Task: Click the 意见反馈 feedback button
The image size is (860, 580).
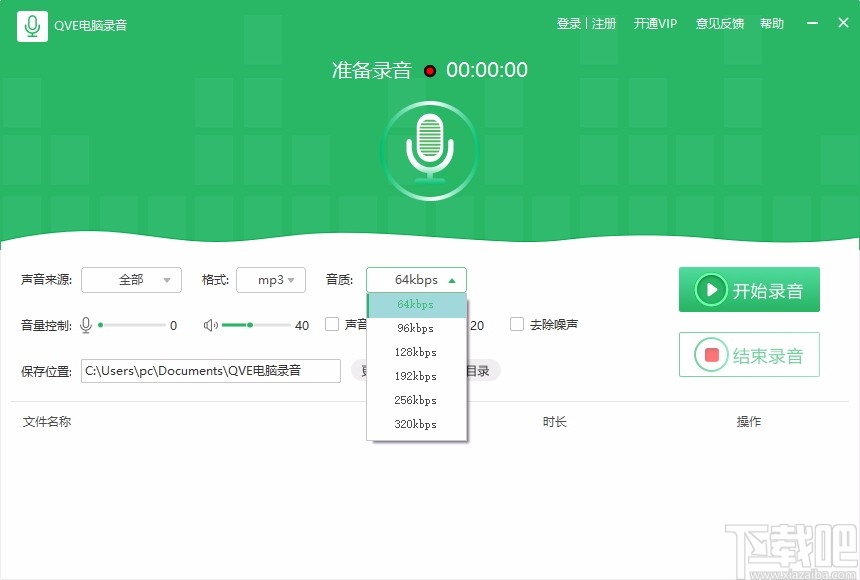Action: [x=719, y=23]
